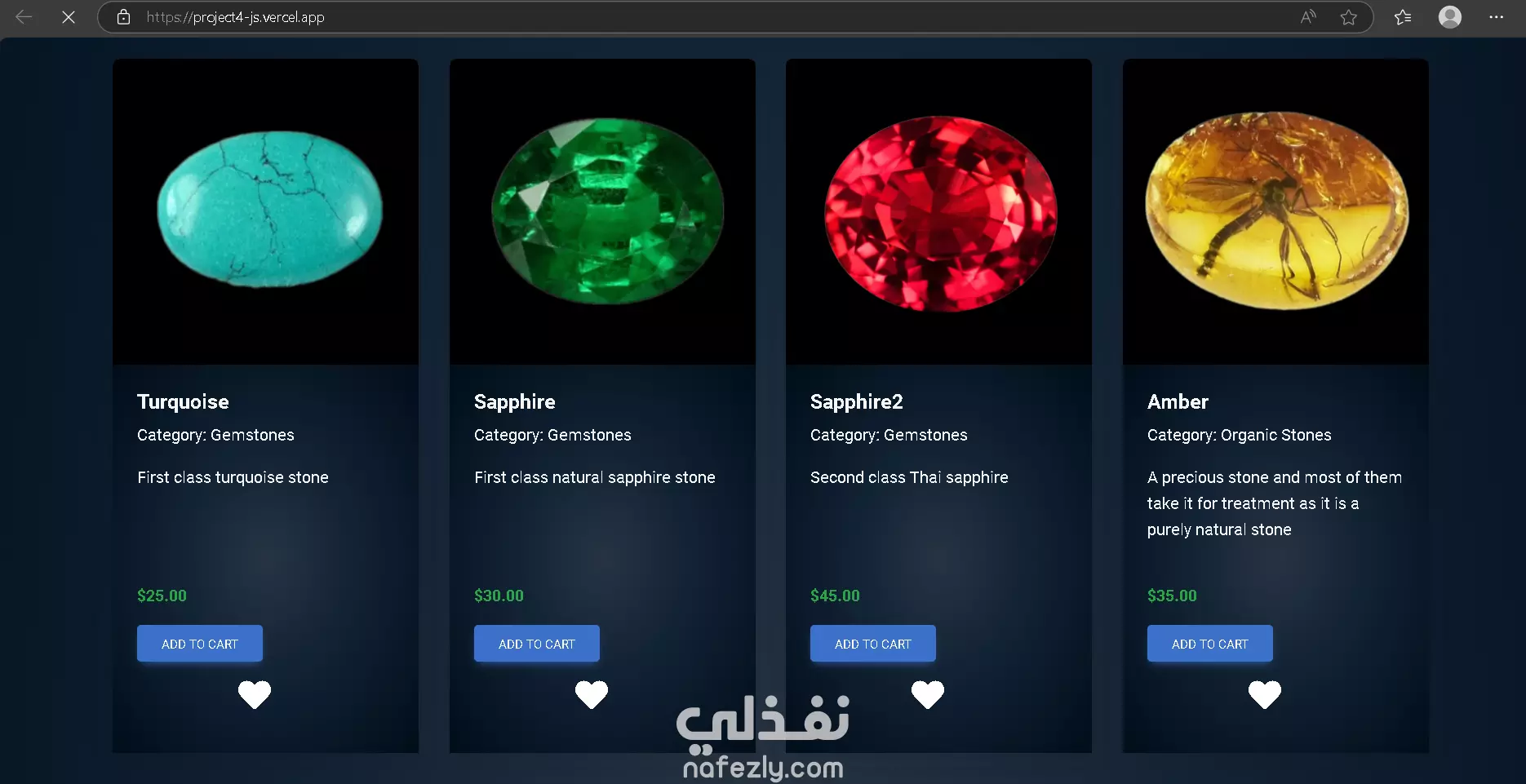Like Sapphire2 using its heart icon
1526x784 pixels.
[928, 694]
